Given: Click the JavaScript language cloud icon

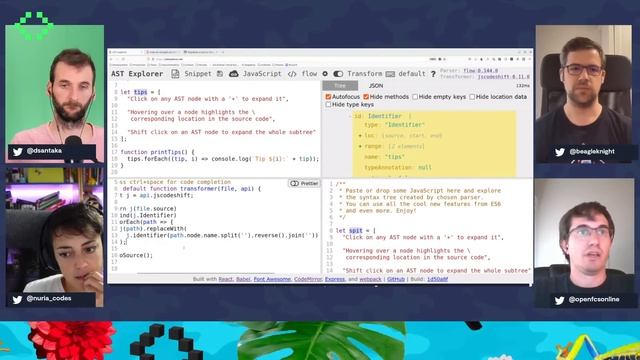Looking at the screenshot, I should coord(233,74).
